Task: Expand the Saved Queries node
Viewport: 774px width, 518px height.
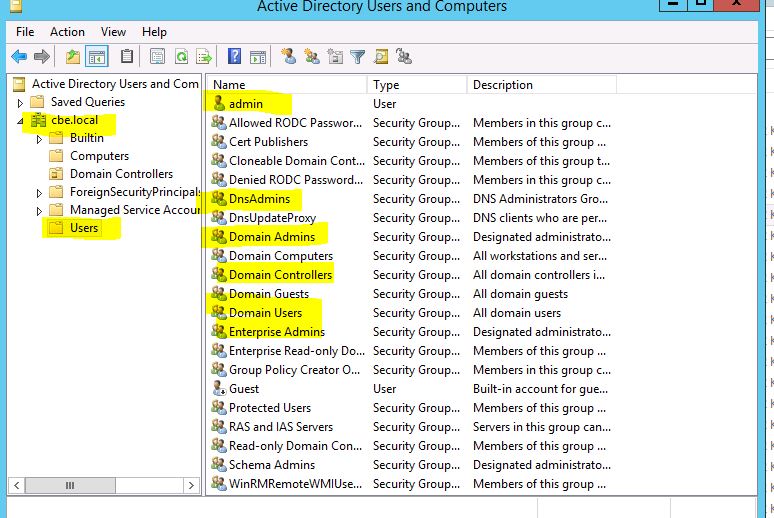Action: 20,103
